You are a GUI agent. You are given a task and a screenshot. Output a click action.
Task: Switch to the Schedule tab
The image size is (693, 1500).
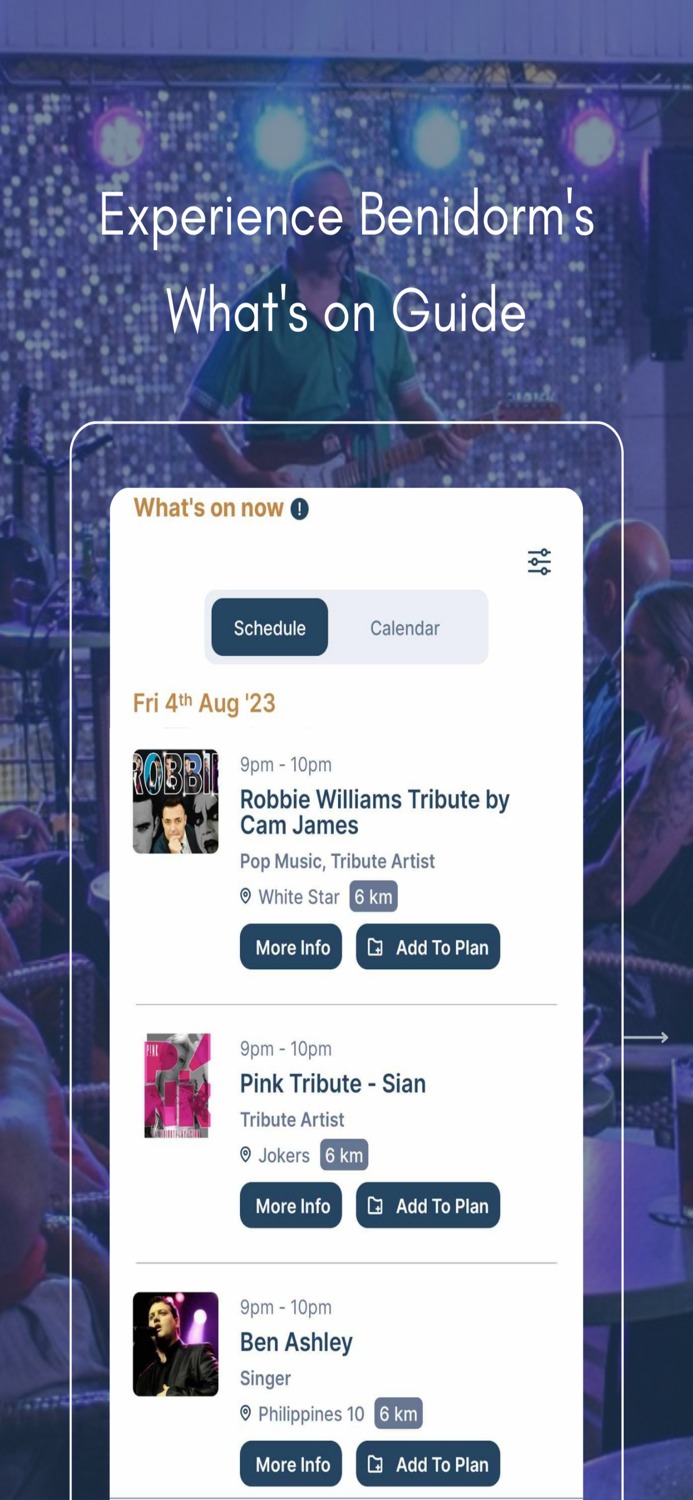pos(270,627)
